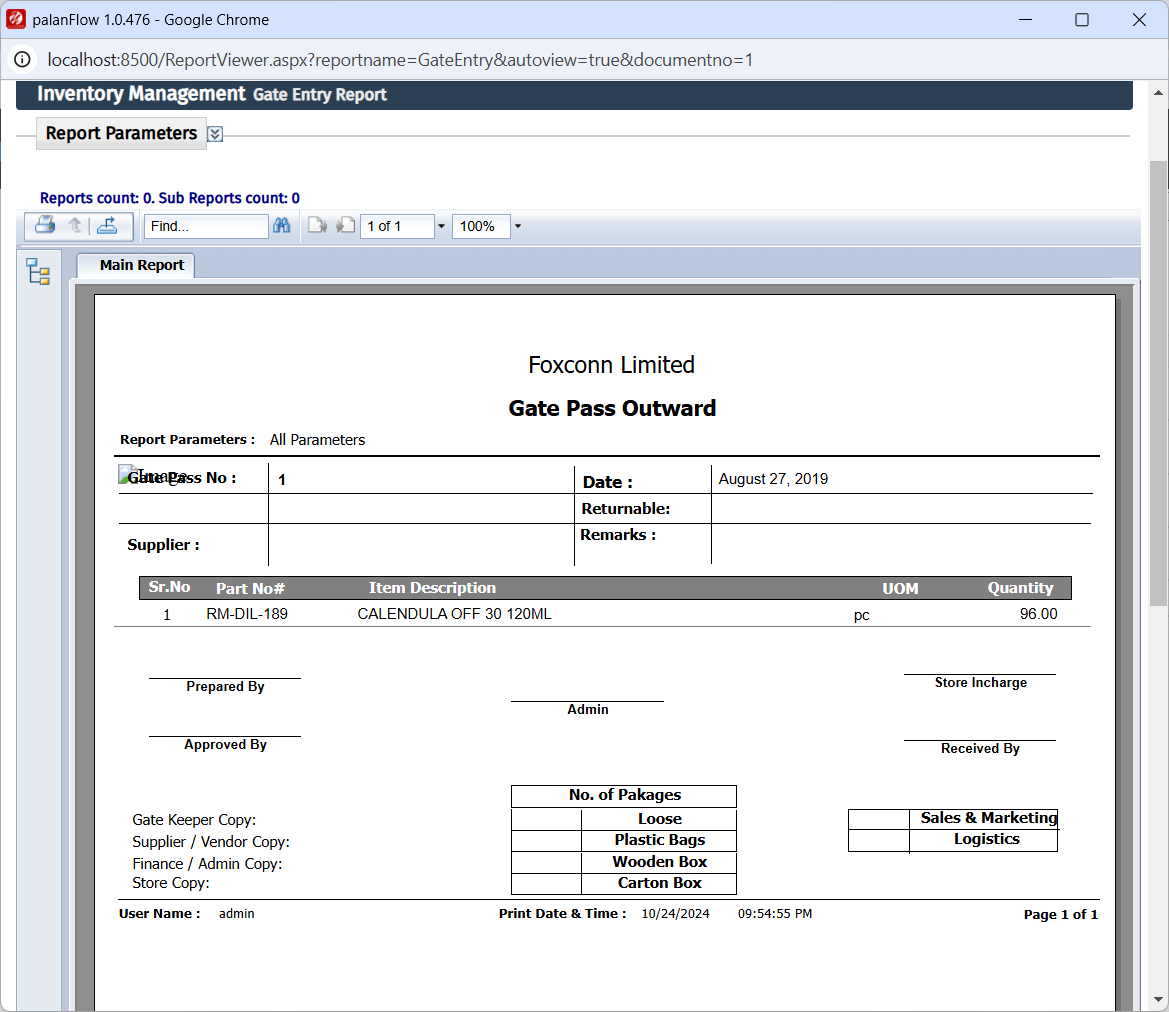The width and height of the screenshot is (1169, 1012).
Task: Click CALENDULA OFF 30 120ML description
Action: [454, 614]
